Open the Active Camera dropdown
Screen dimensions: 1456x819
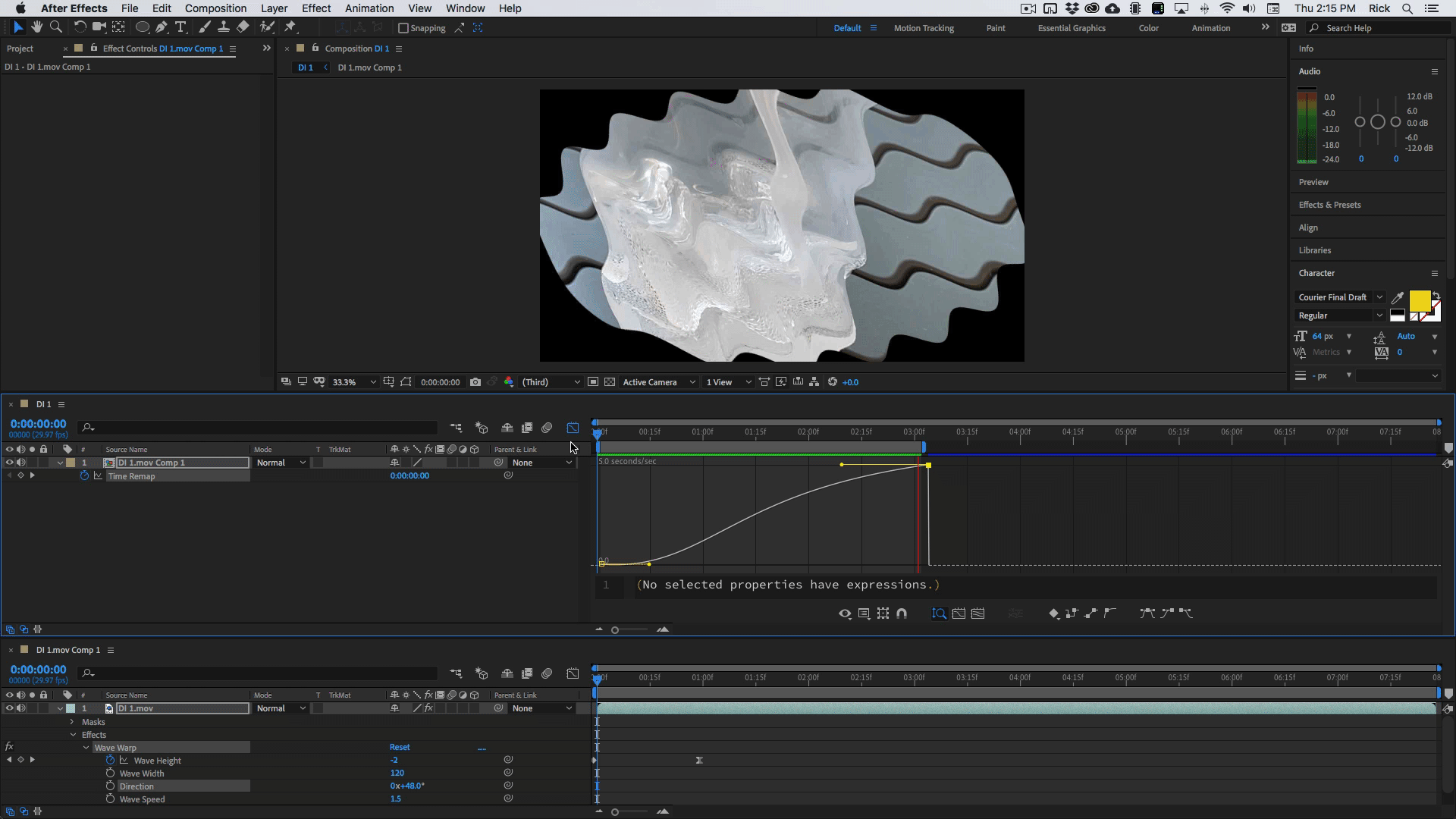pyautogui.click(x=658, y=382)
